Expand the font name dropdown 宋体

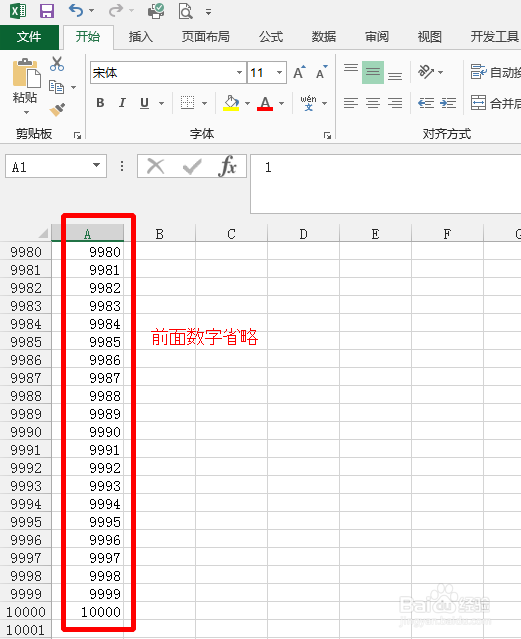click(x=239, y=73)
